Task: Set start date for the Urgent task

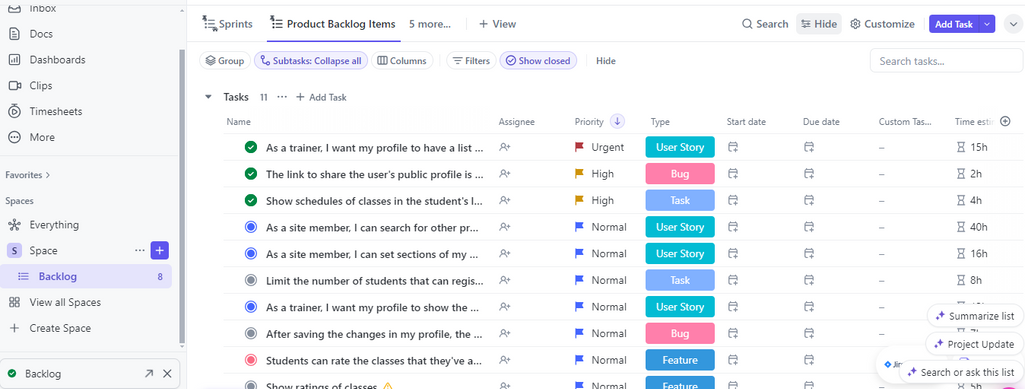Action: click(x=733, y=147)
